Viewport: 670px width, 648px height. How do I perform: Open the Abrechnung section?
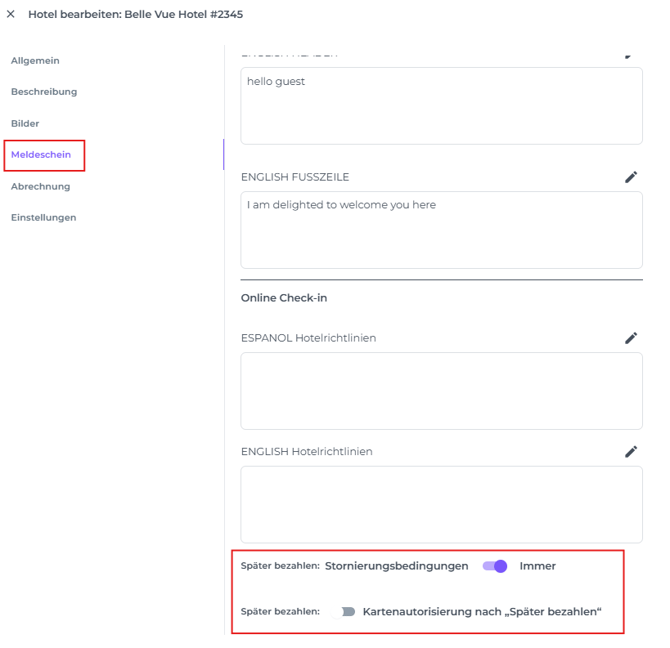[x=41, y=186]
